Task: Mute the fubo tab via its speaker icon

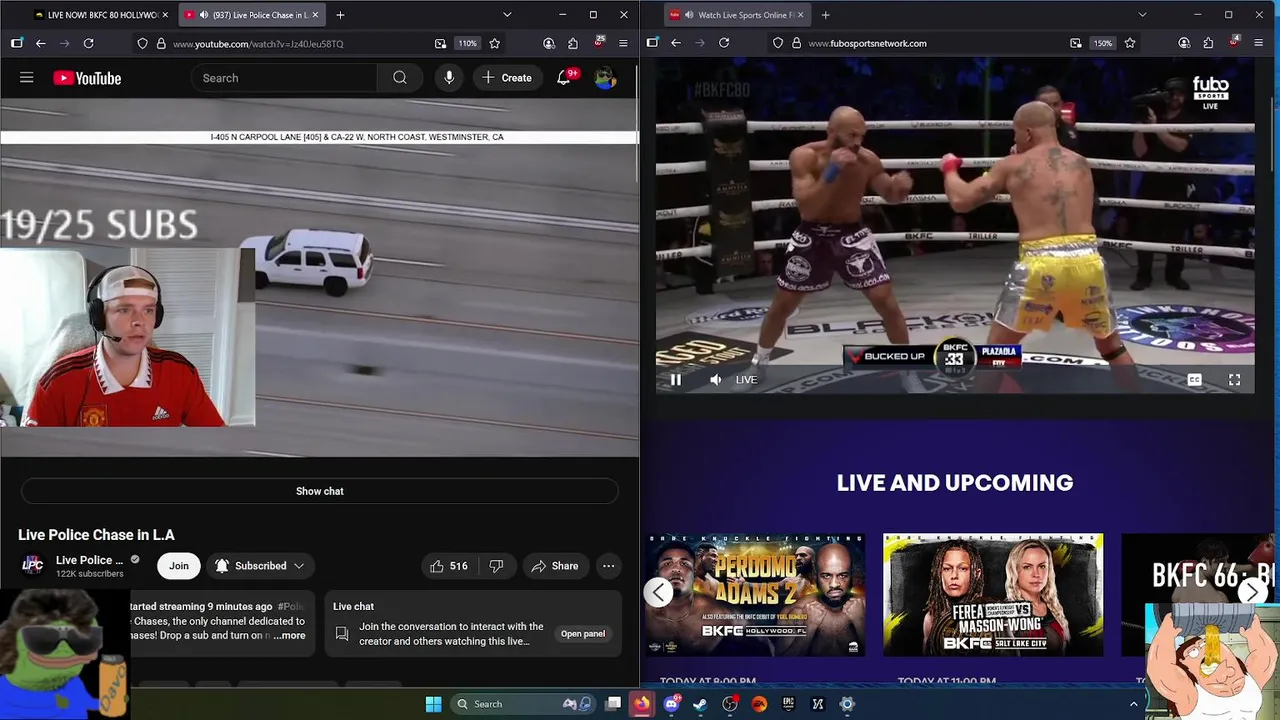Action: coord(689,15)
